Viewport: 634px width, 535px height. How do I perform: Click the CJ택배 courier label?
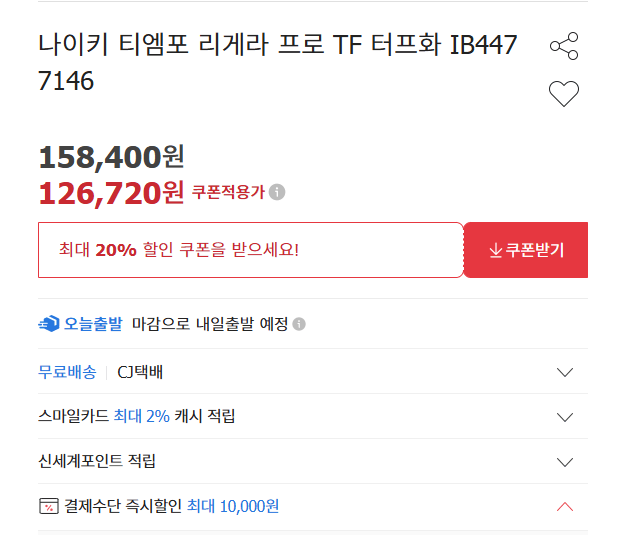pos(140,372)
